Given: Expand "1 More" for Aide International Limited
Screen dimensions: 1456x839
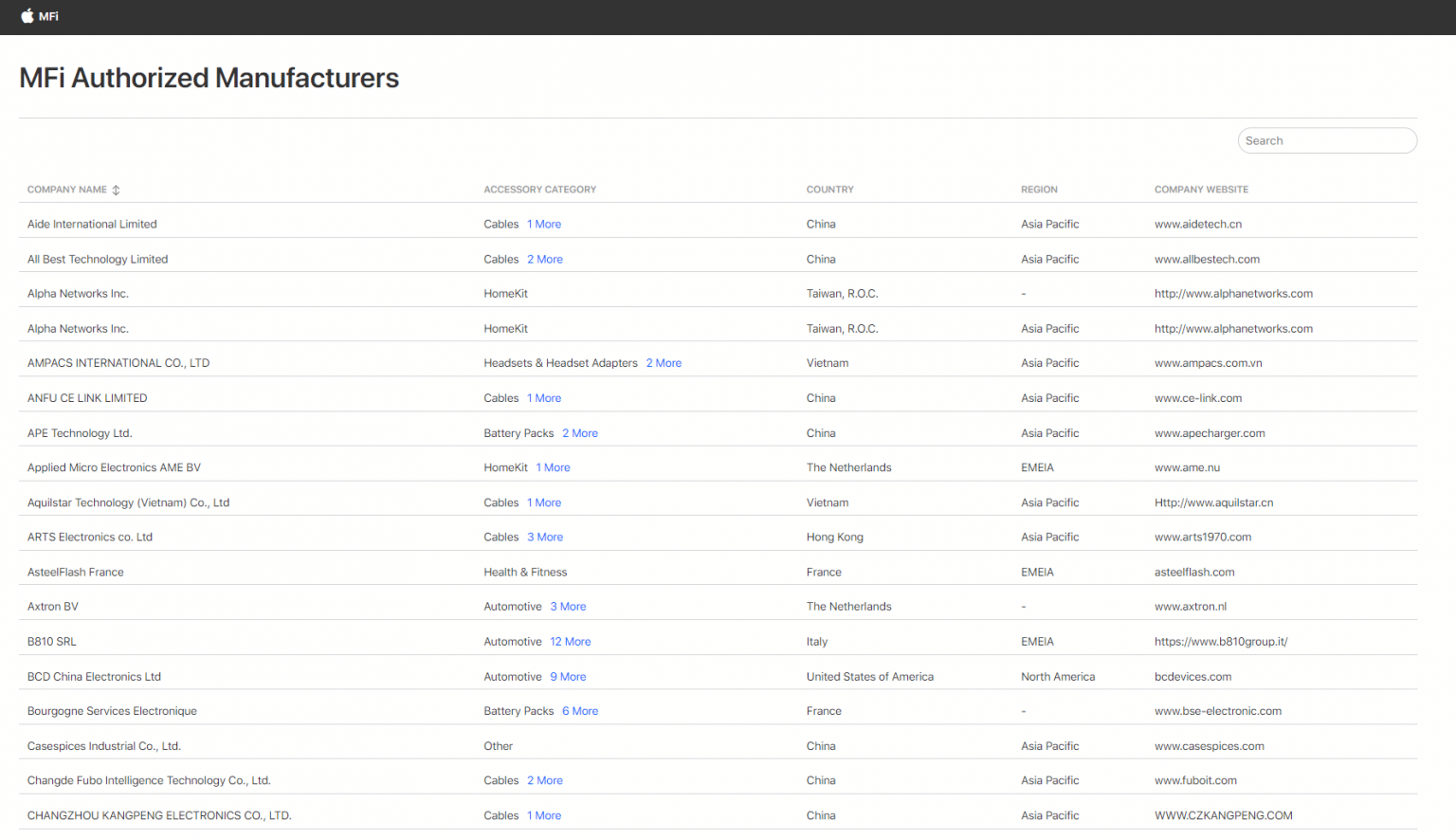Looking at the screenshot, I should tap(544, 225).
